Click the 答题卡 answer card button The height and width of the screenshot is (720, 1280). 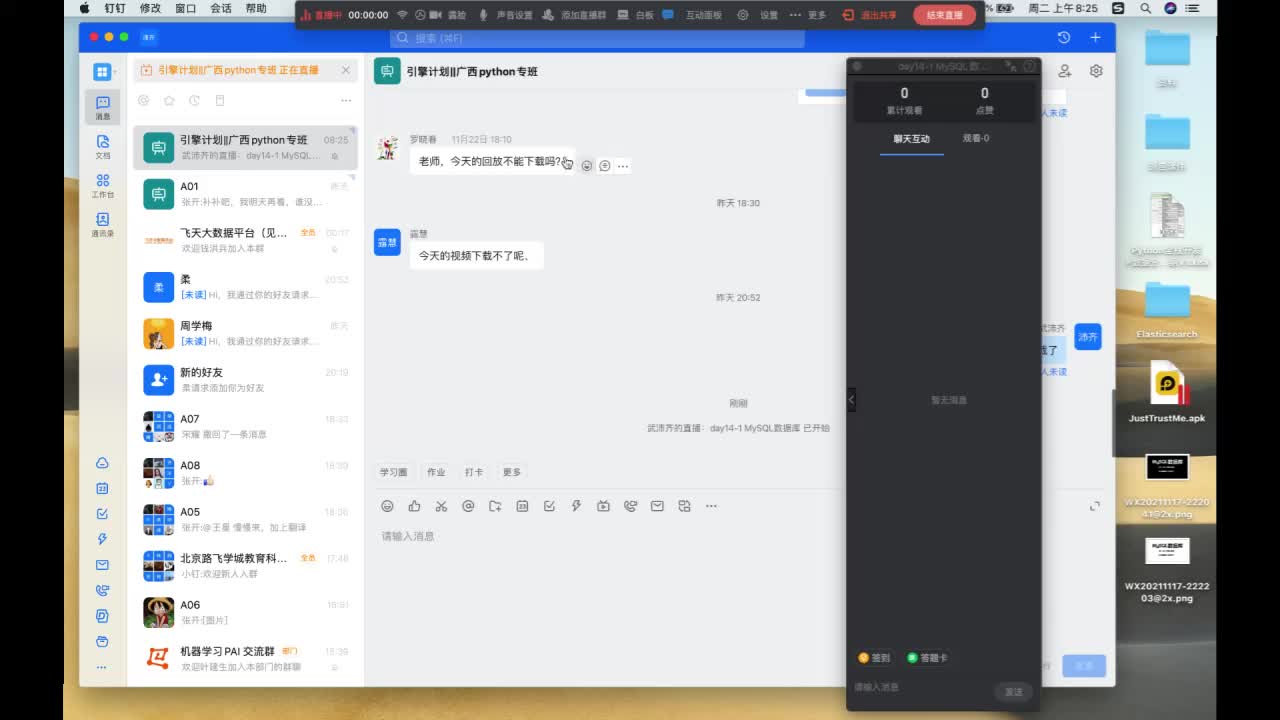click(927, 658)
